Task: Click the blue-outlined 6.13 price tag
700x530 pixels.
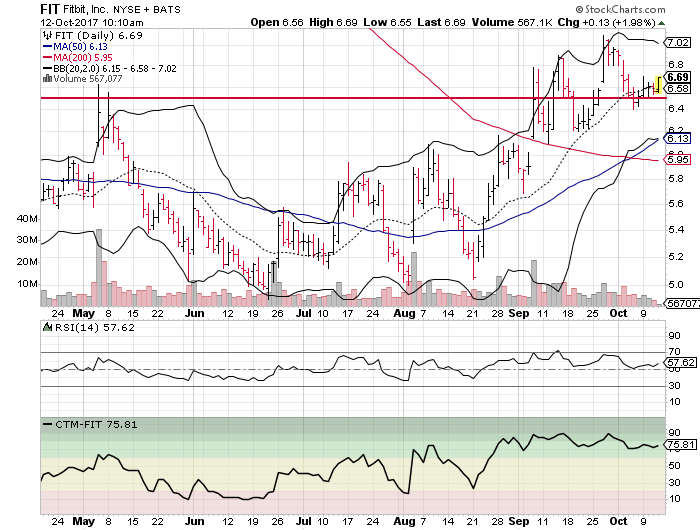Action: [678, 139]
